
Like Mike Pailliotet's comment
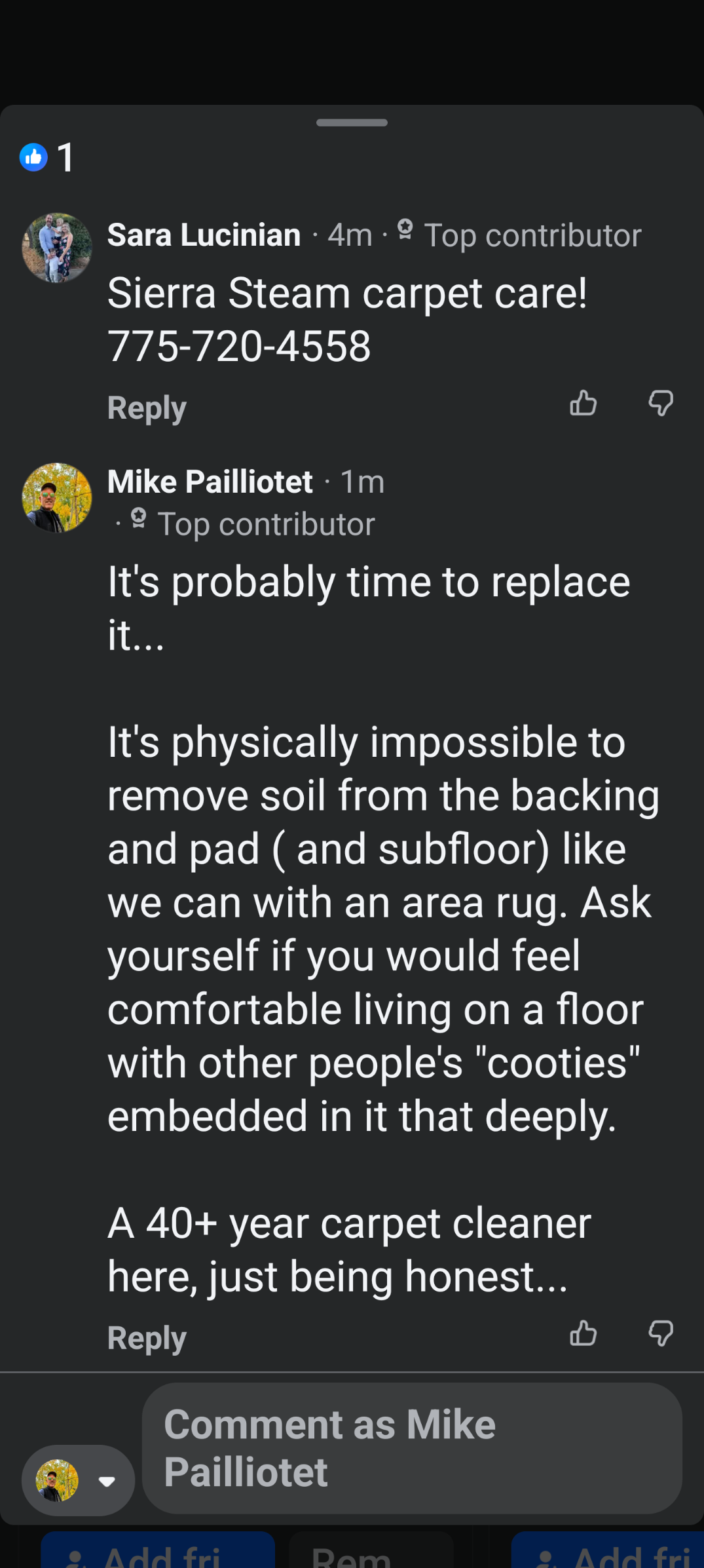(x=583, y=1333)
